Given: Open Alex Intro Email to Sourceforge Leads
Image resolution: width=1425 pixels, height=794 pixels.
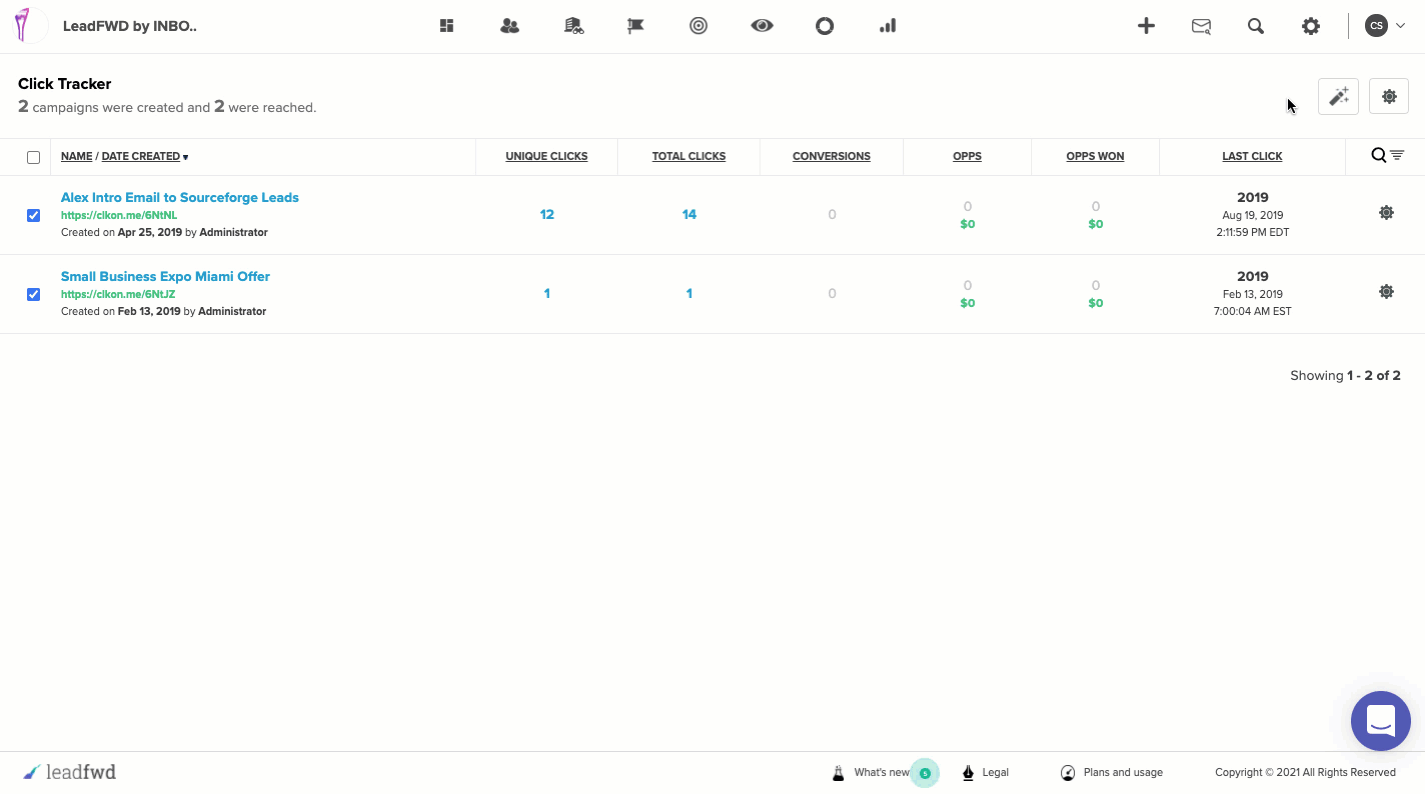Looking at the screenshot, I should tap(180, 197).
